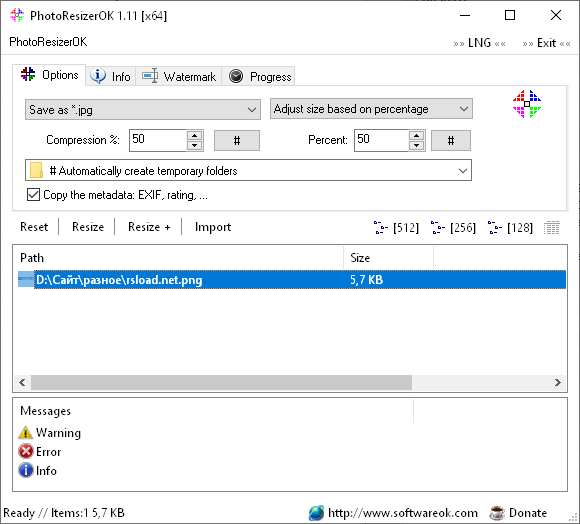This screenshot has height=524, width=580.
Task: Select the Options tab
Action: (49, 75)
